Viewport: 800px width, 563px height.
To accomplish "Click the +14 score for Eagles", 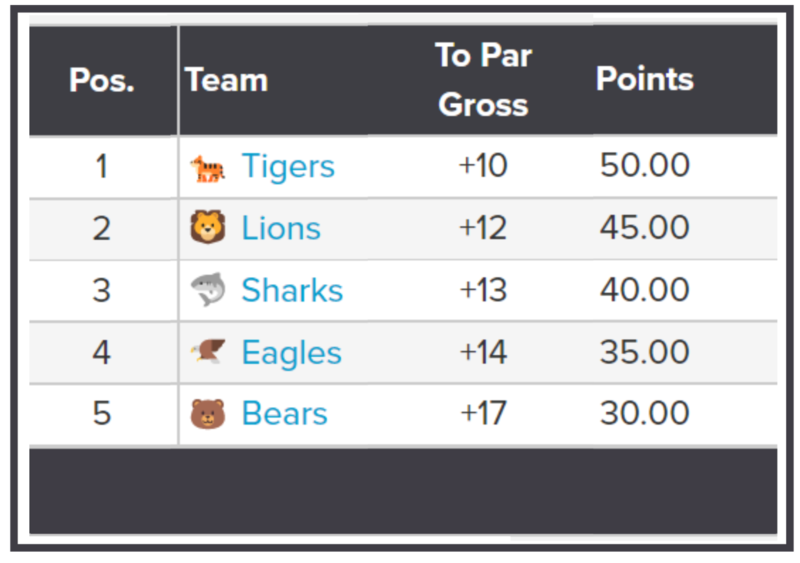I will pyautogui.click(x=483, y=353).
